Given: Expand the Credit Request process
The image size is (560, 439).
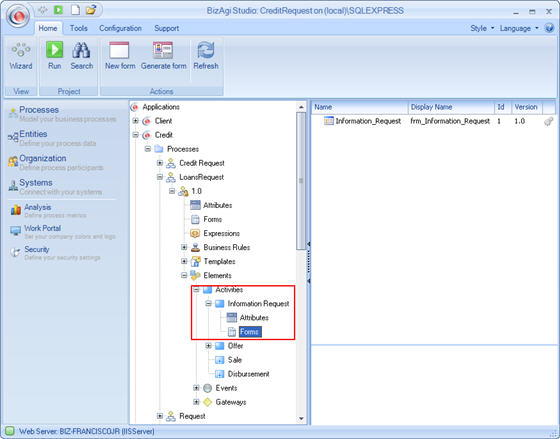Looking at the screenshot, I should pyautogui.click(x=160, y=163).
